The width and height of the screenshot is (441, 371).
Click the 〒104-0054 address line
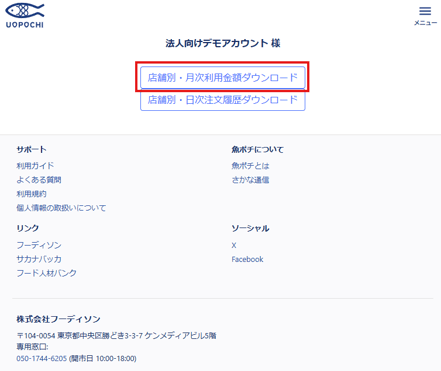click(x=116, y=335)
